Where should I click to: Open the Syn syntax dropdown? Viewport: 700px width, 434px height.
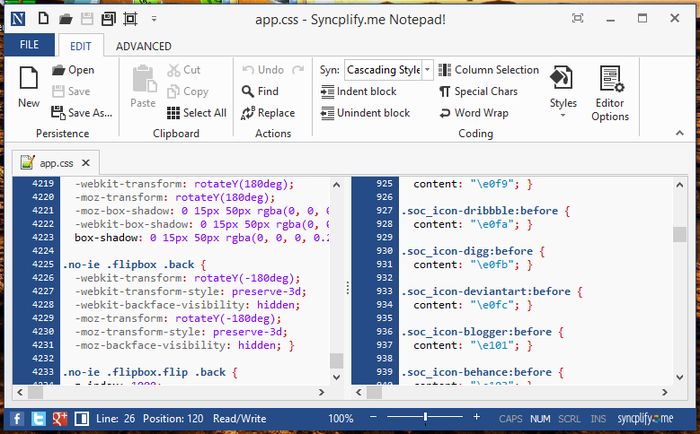pos(427,70)
